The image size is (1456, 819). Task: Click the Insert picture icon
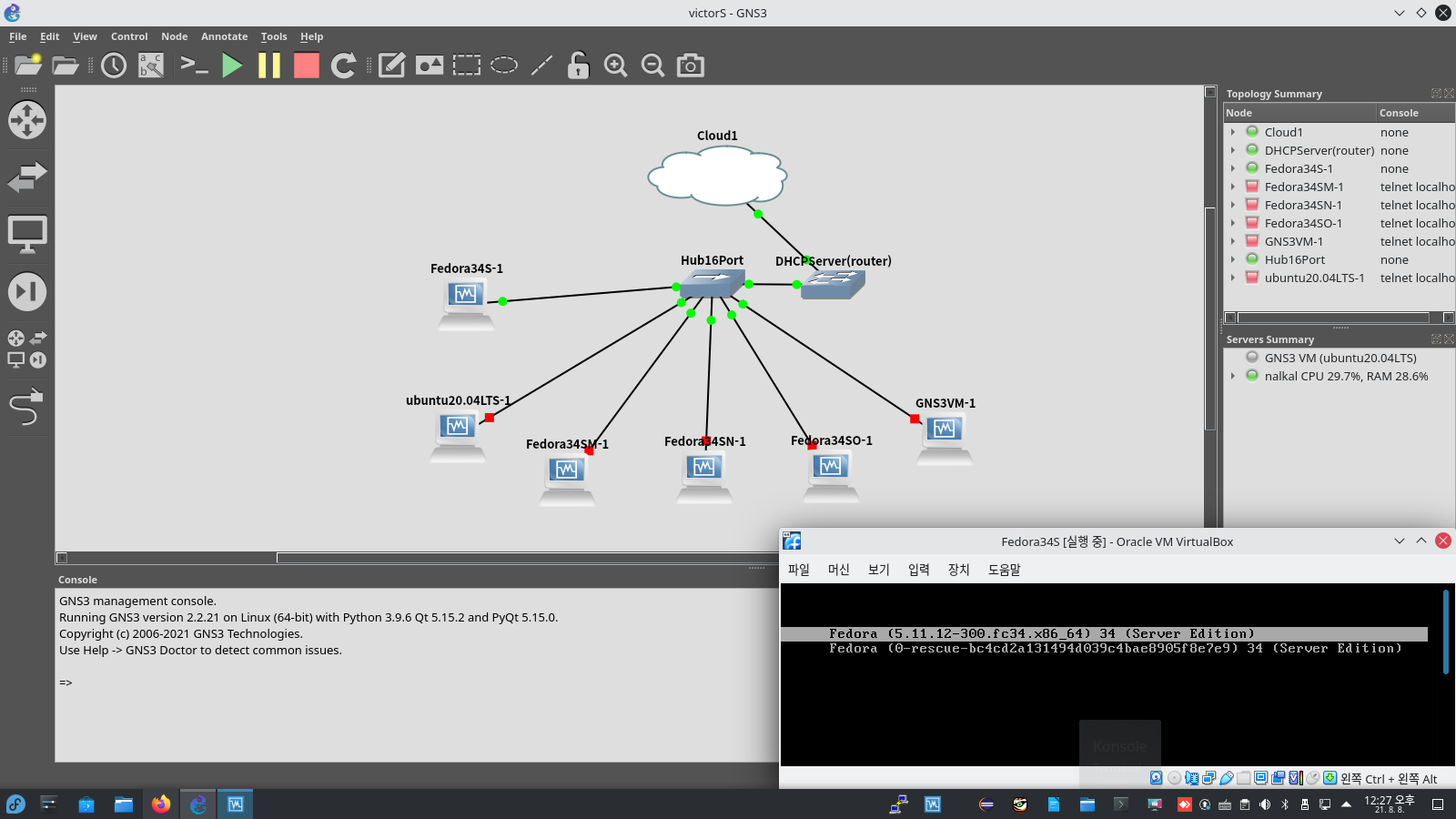tap(430, 66)
